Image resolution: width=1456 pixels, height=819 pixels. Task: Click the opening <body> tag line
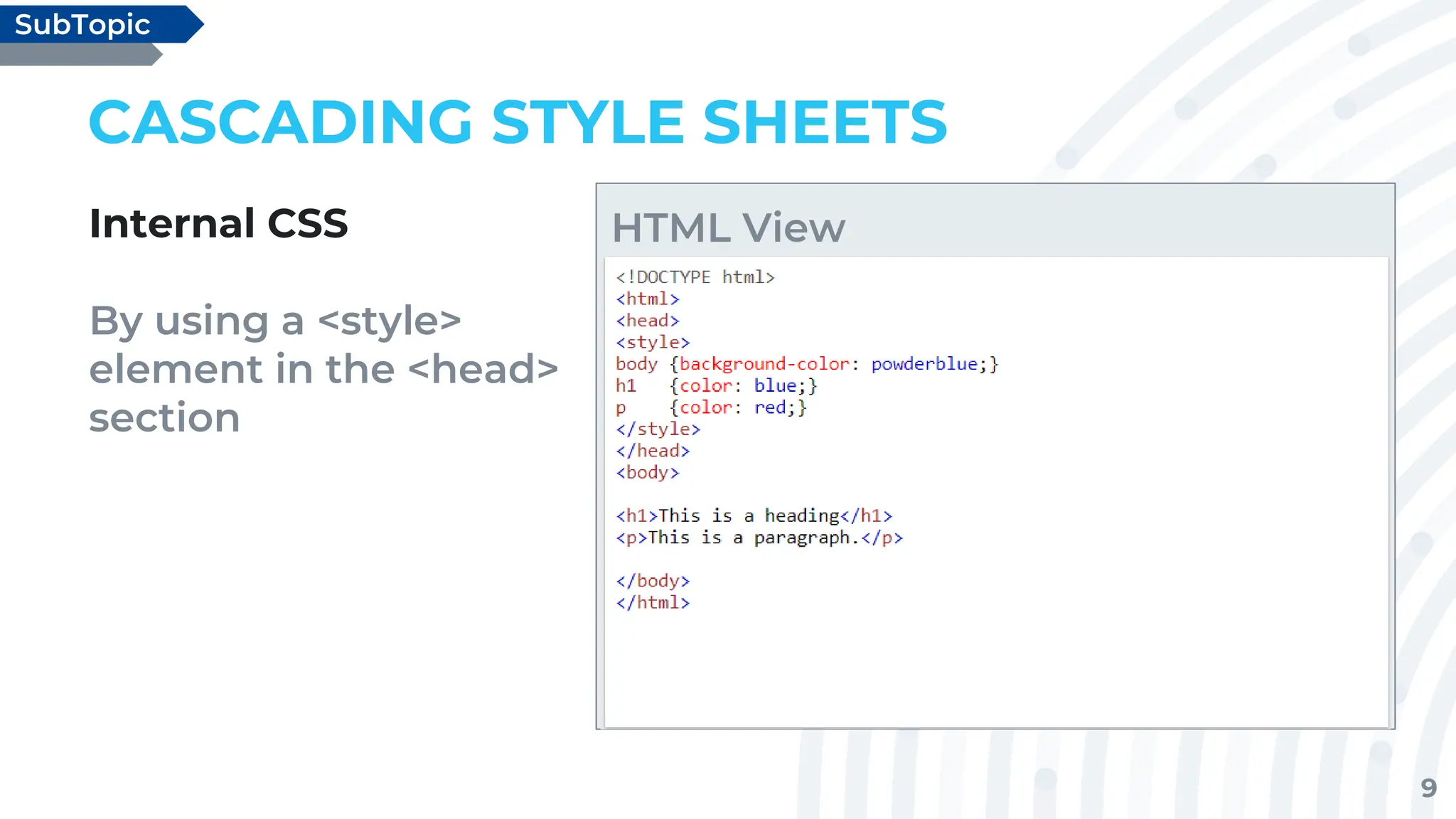tap(648, 473)
